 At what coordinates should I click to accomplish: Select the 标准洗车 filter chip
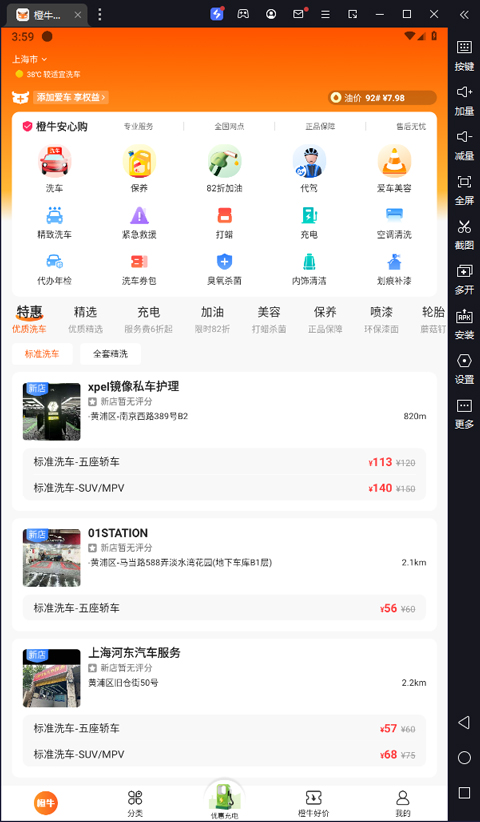pos(42,354)
